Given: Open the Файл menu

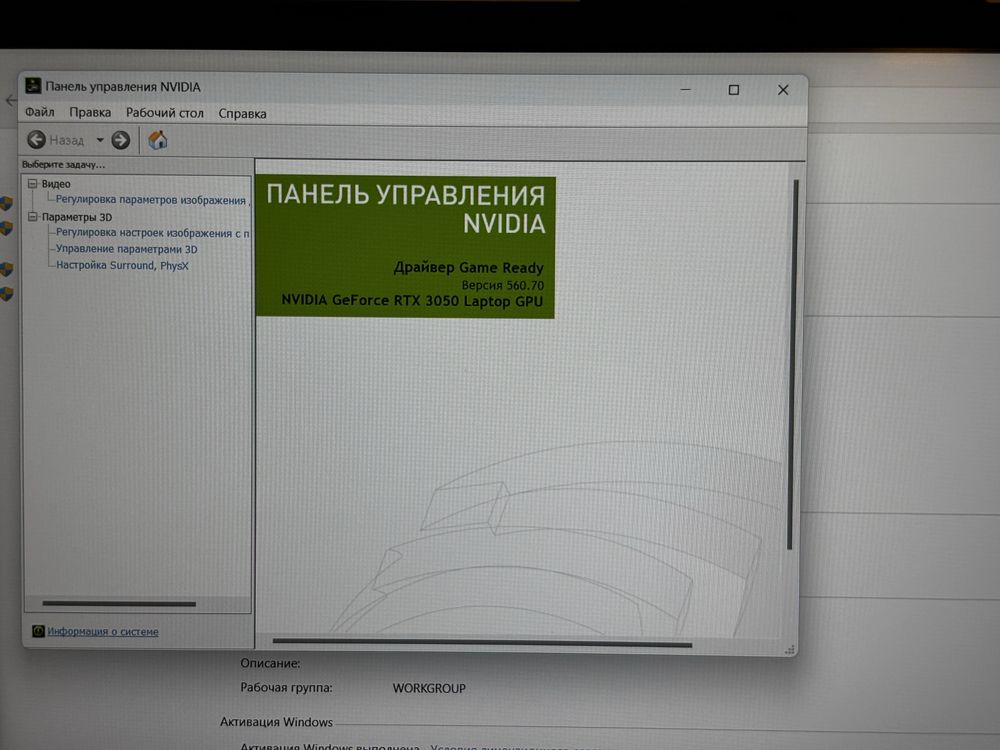Looking at the screenshot, I should pyautogui.click(x=40, y=112).
